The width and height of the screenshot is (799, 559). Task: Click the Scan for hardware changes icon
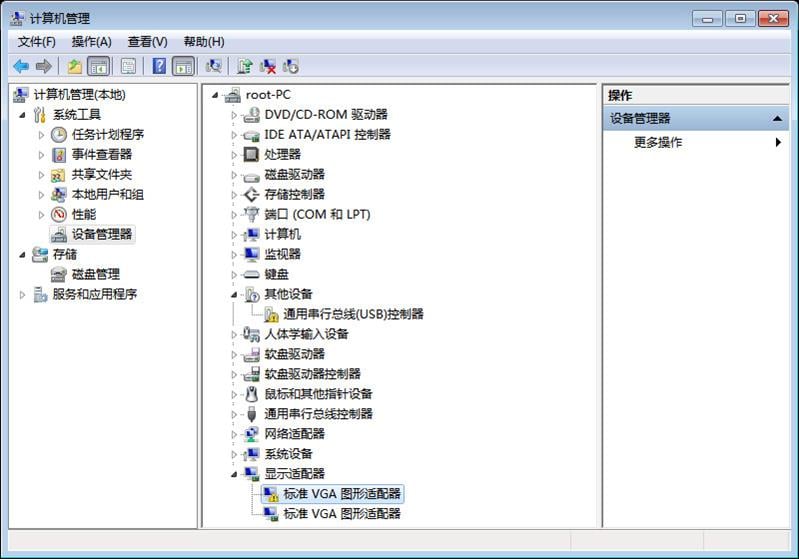coord(213,66)
